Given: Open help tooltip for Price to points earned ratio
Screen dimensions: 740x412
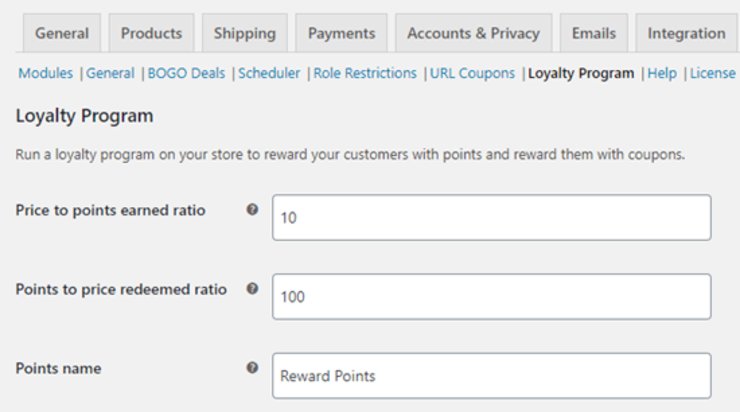Looking at the screenshot, I should (x=252, y=210).
